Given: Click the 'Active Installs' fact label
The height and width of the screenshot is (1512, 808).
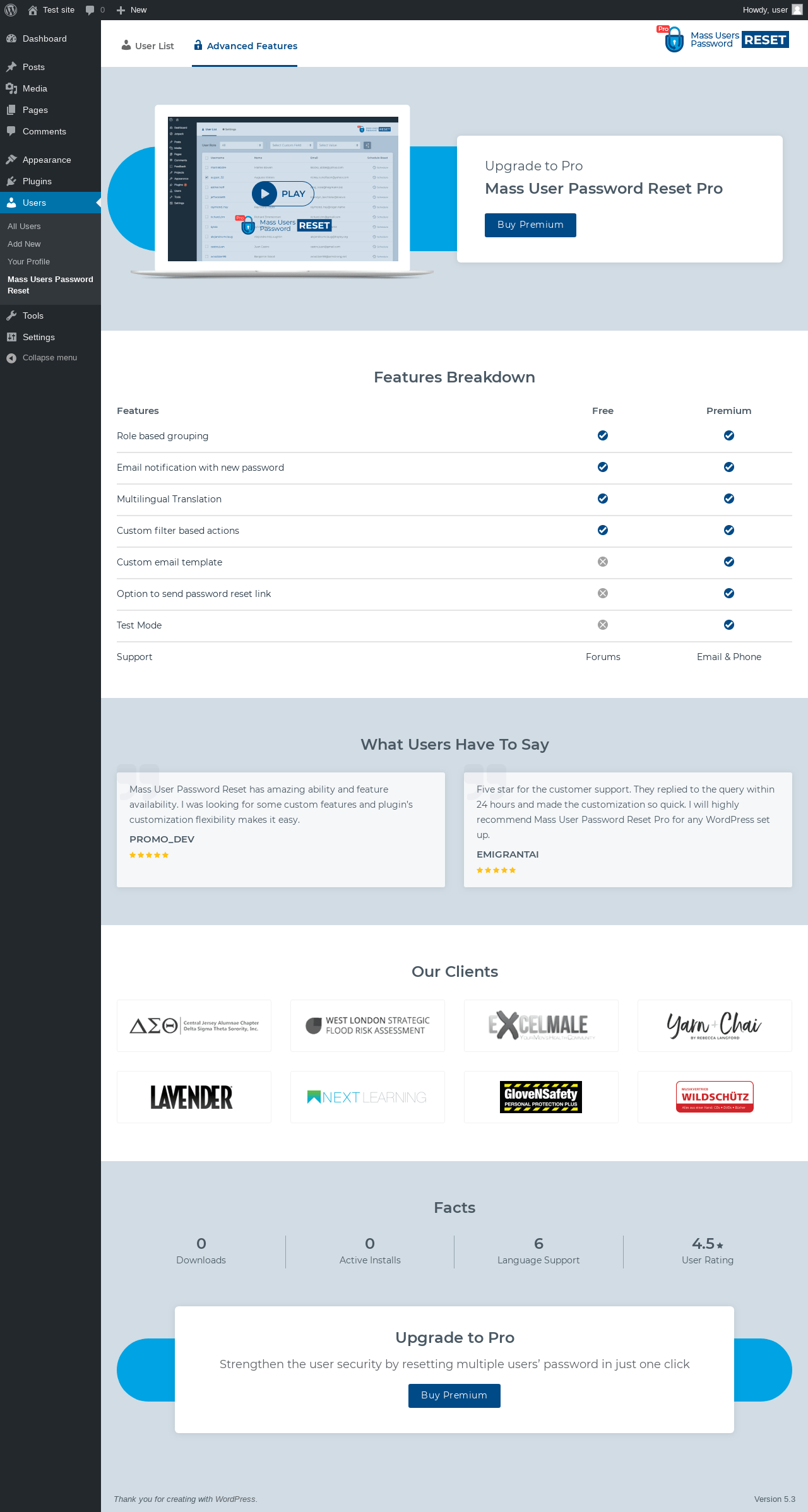Looking at the screenshot, I should click(370, 1260).
